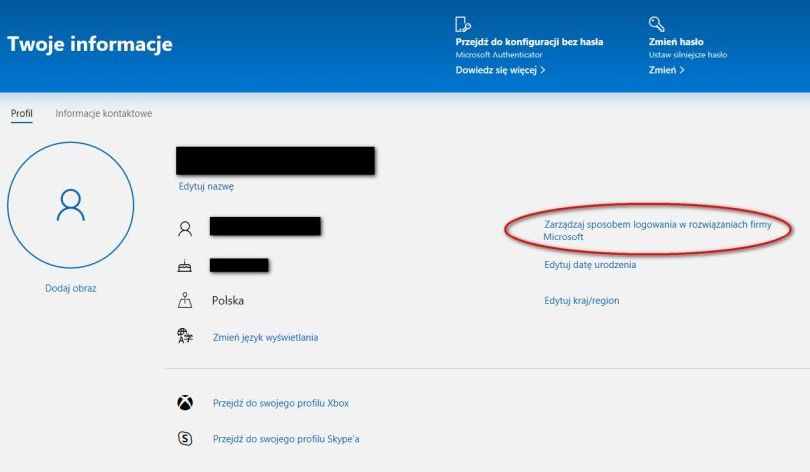Click Edytuj kraj/region link
Image resolution: width=810 pixels, height=472 pixels.
(x=581, y=301)
